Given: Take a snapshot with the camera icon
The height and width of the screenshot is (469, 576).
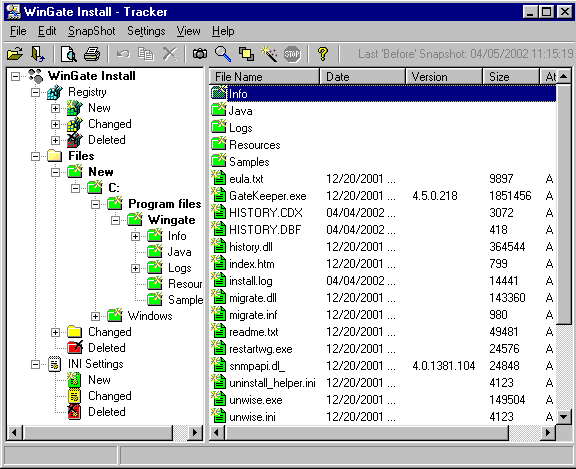Looking at the screenshot, I should click(x=200, y=54).
